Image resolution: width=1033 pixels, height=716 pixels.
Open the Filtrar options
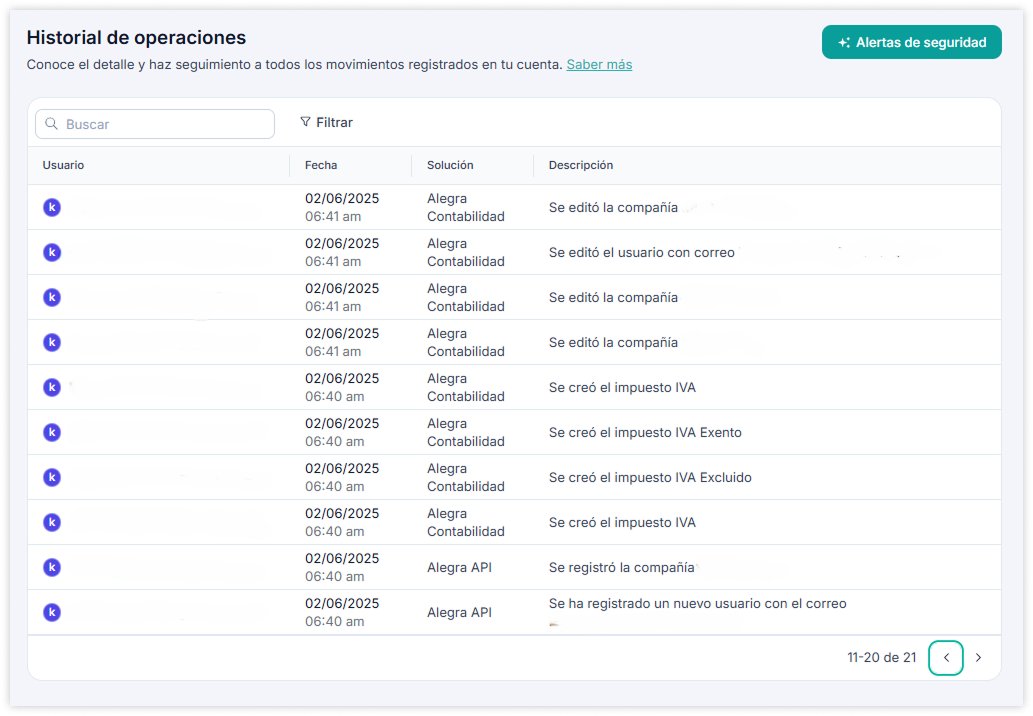tap(326, 123)
